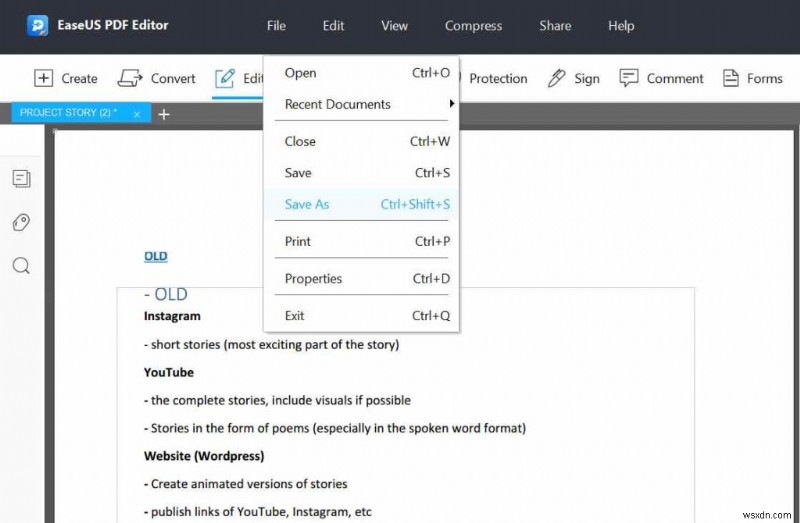Choose Exit in File menu
The image size is (800, 523).
click(362, 316)
